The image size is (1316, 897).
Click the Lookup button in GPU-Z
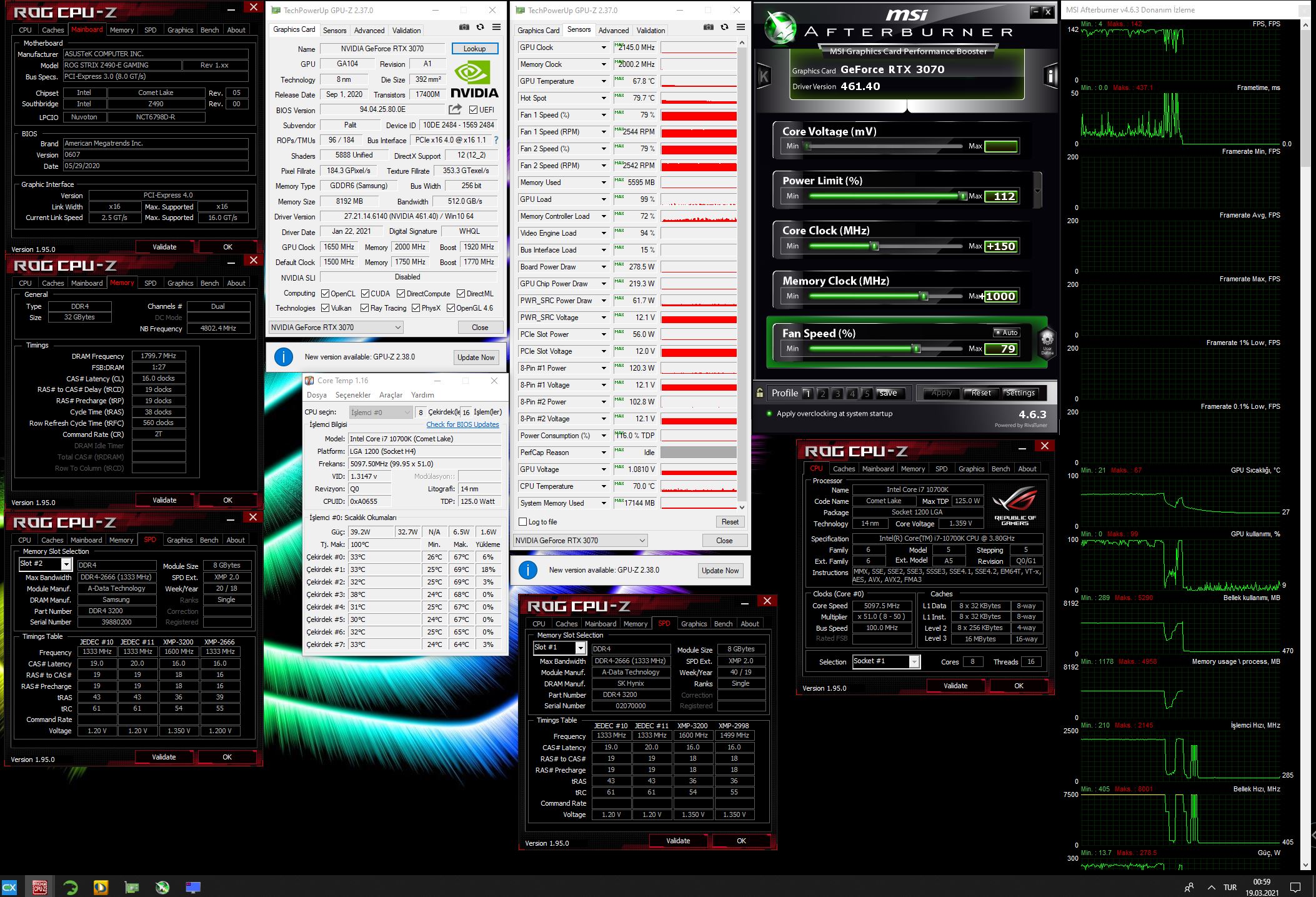474,49
